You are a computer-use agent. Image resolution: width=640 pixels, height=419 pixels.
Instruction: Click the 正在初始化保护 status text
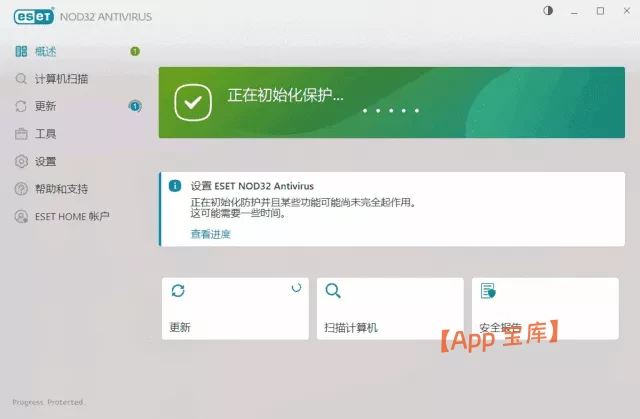(285, 95)
